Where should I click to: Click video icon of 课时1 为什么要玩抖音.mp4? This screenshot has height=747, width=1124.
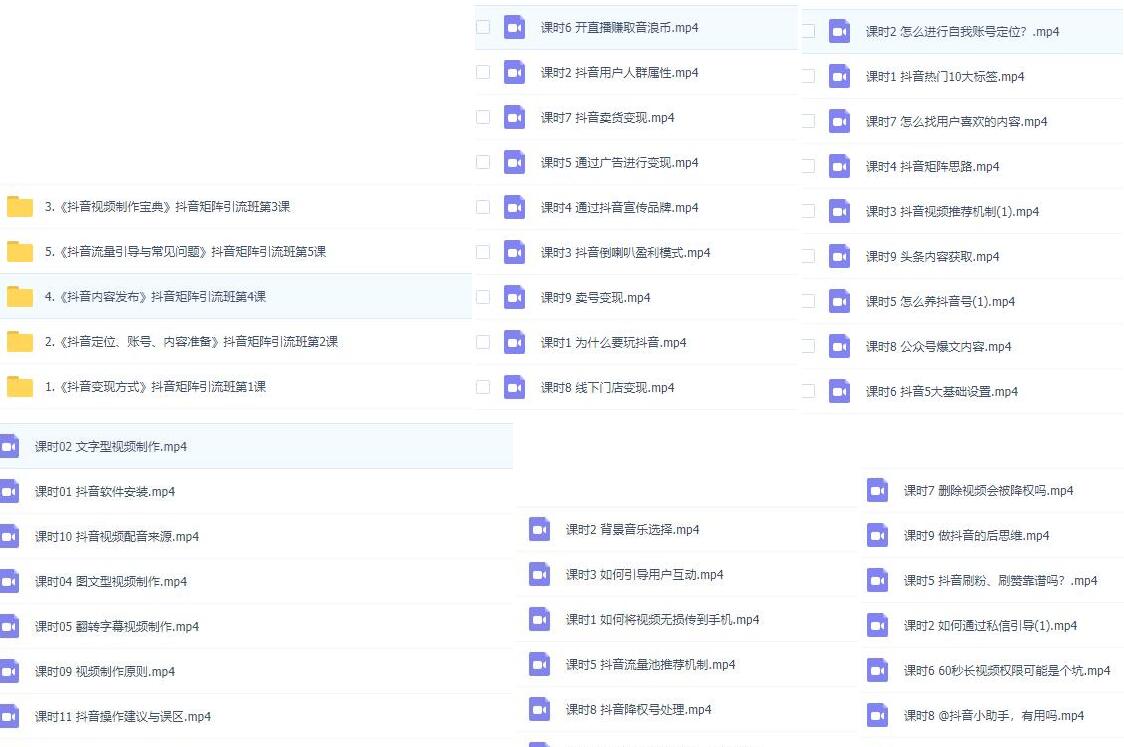(x=515, y=343)
